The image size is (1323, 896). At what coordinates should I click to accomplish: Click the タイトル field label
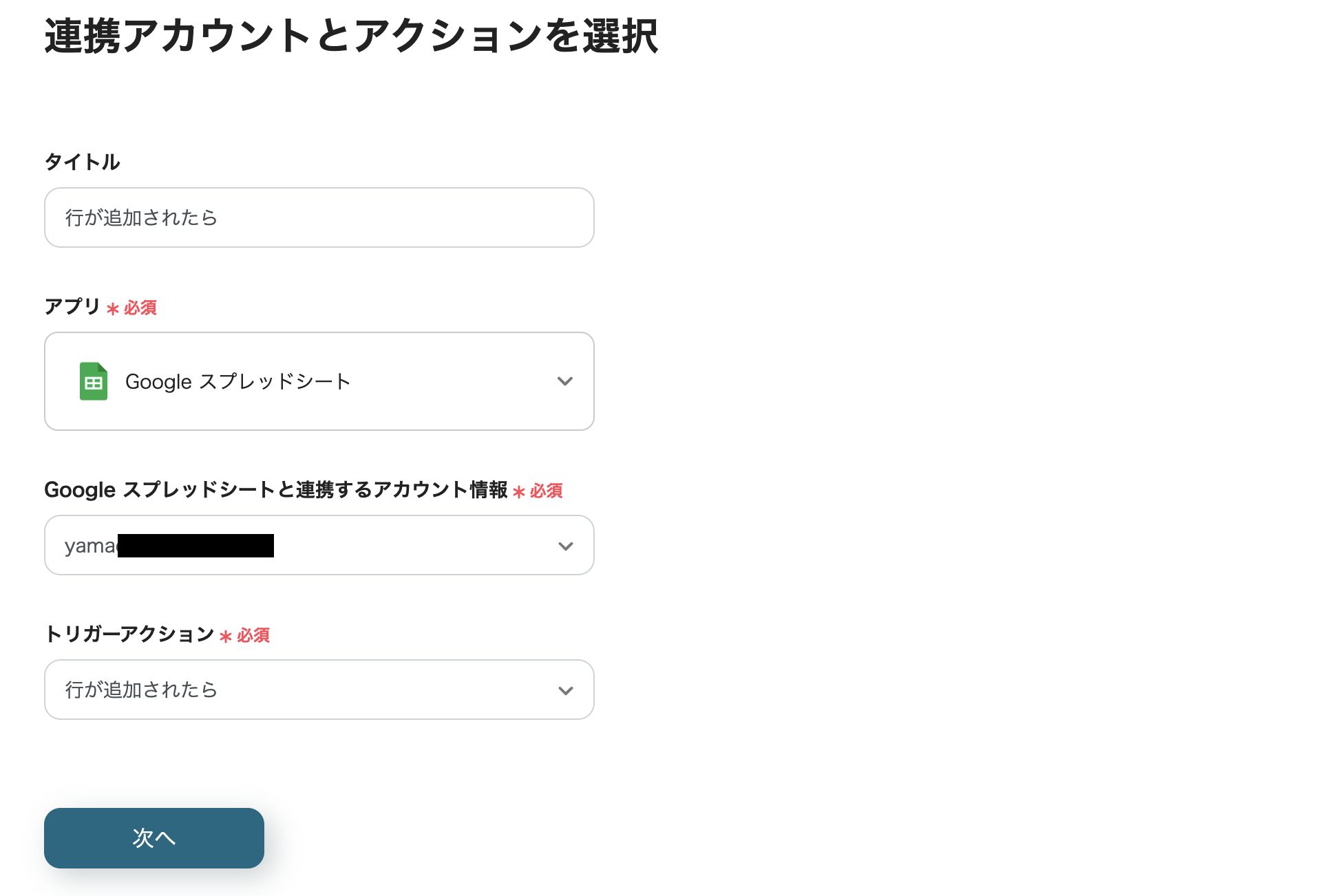(x=82, y=162)
